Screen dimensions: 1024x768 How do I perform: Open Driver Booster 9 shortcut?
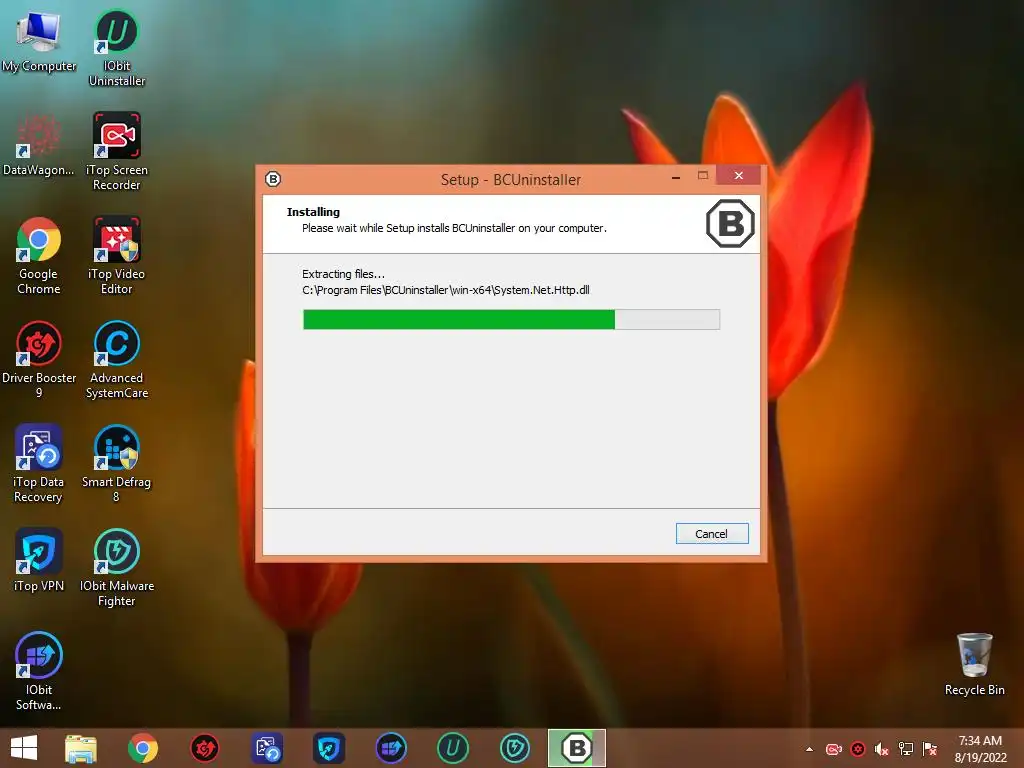[39, 360]
